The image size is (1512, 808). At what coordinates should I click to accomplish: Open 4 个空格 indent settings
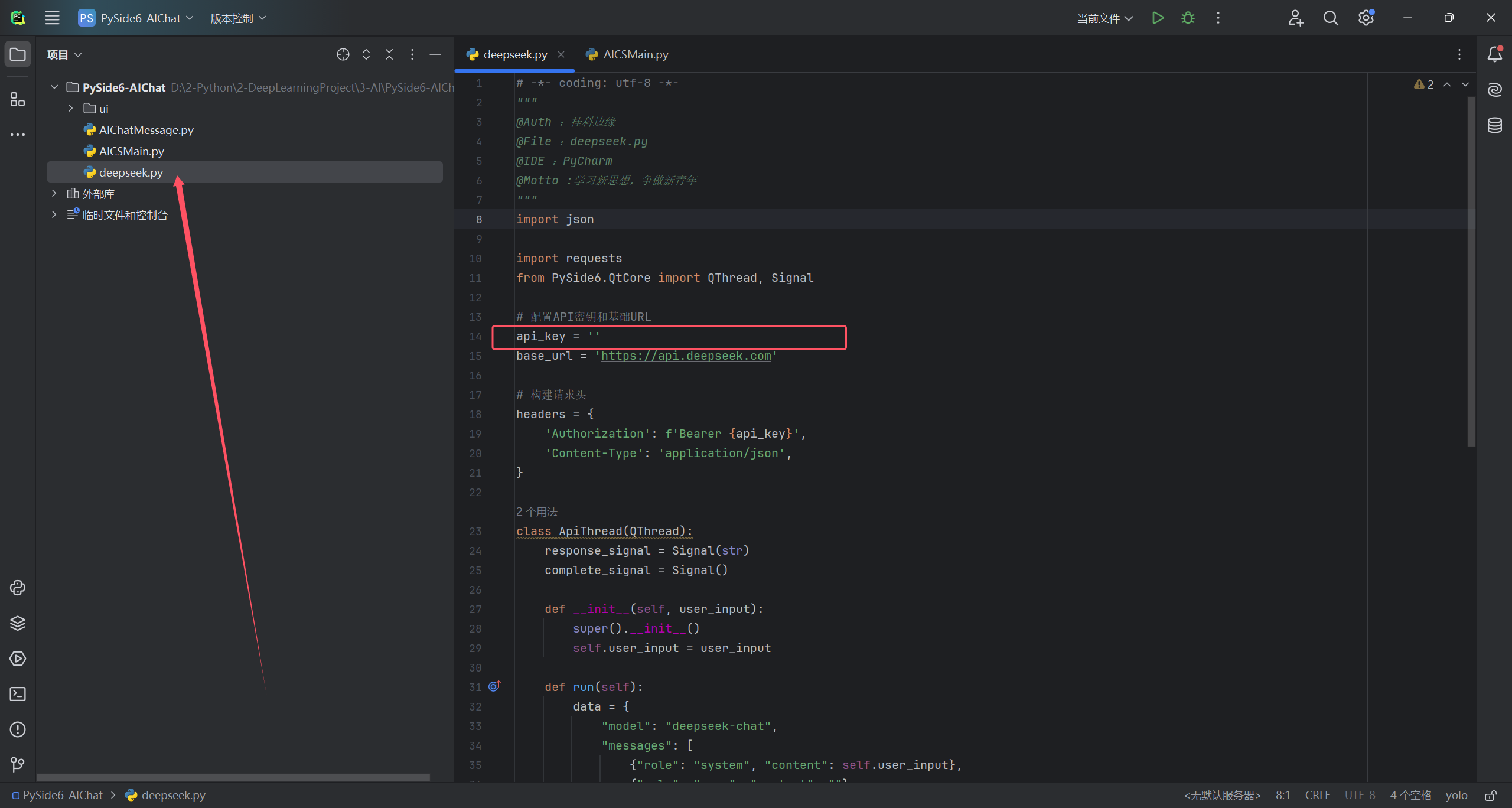point(1411,795)
